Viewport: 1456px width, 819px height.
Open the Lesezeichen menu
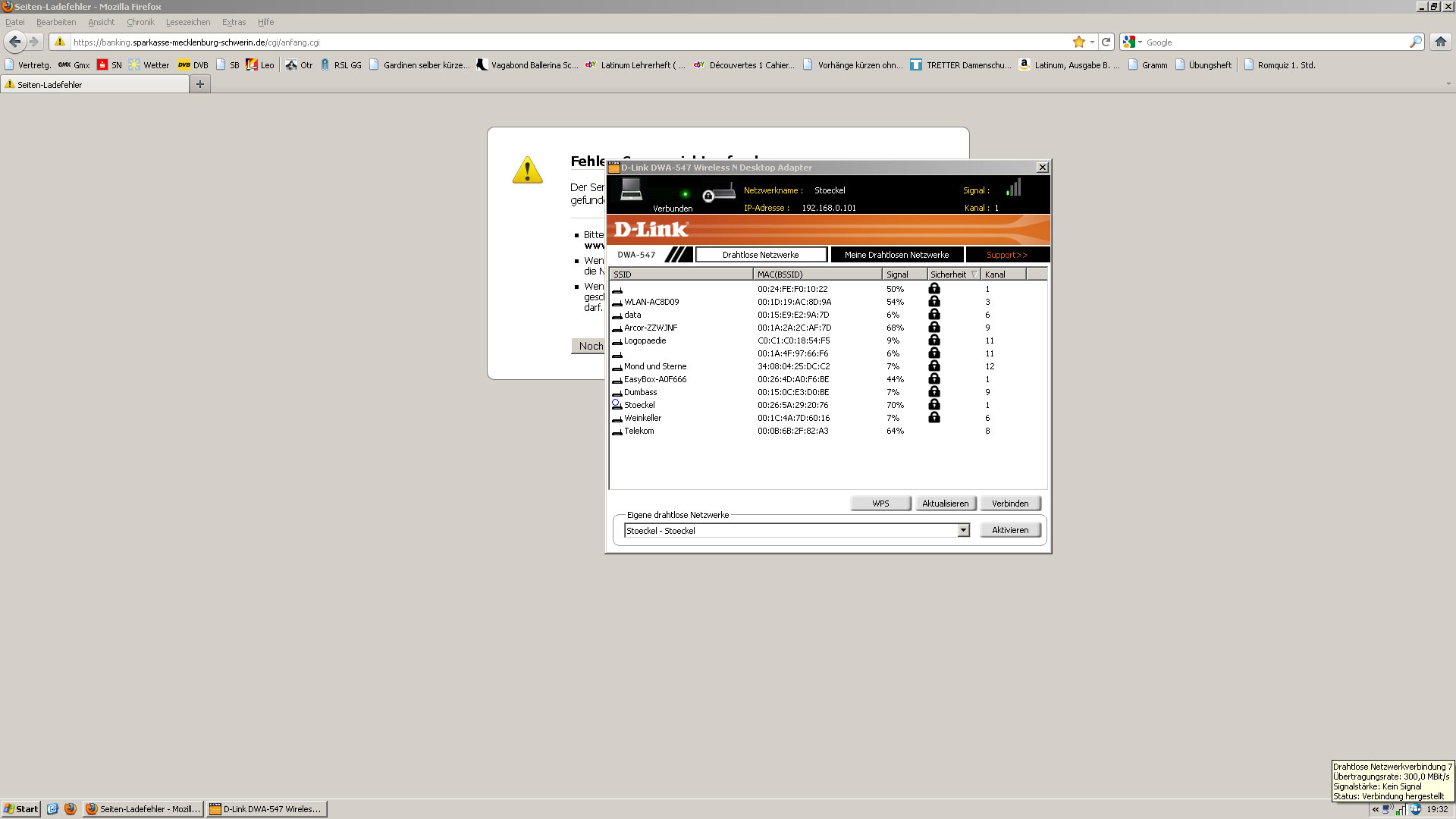coord(188,22)
